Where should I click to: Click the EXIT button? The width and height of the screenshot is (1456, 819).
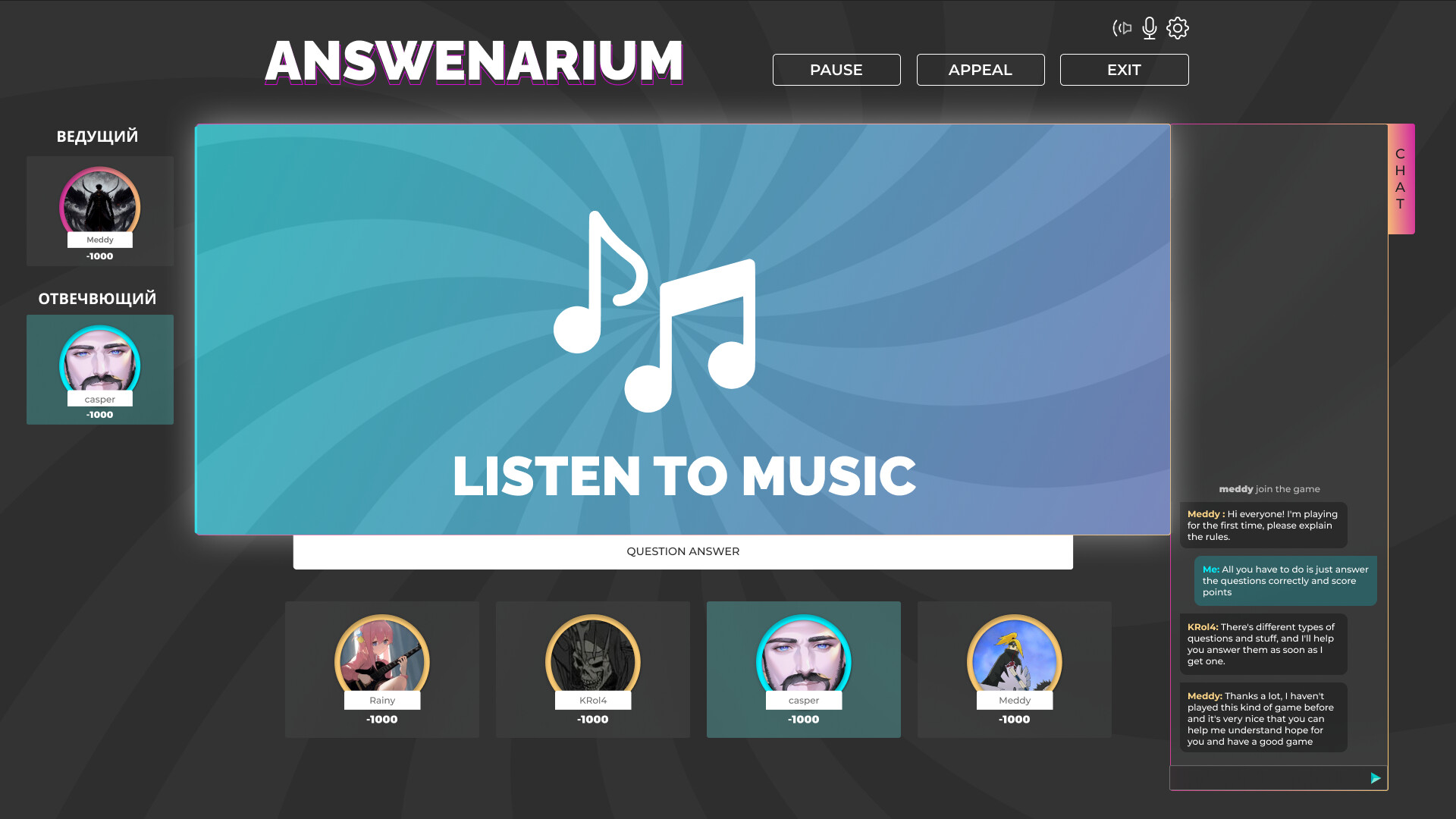(1124, 70)
